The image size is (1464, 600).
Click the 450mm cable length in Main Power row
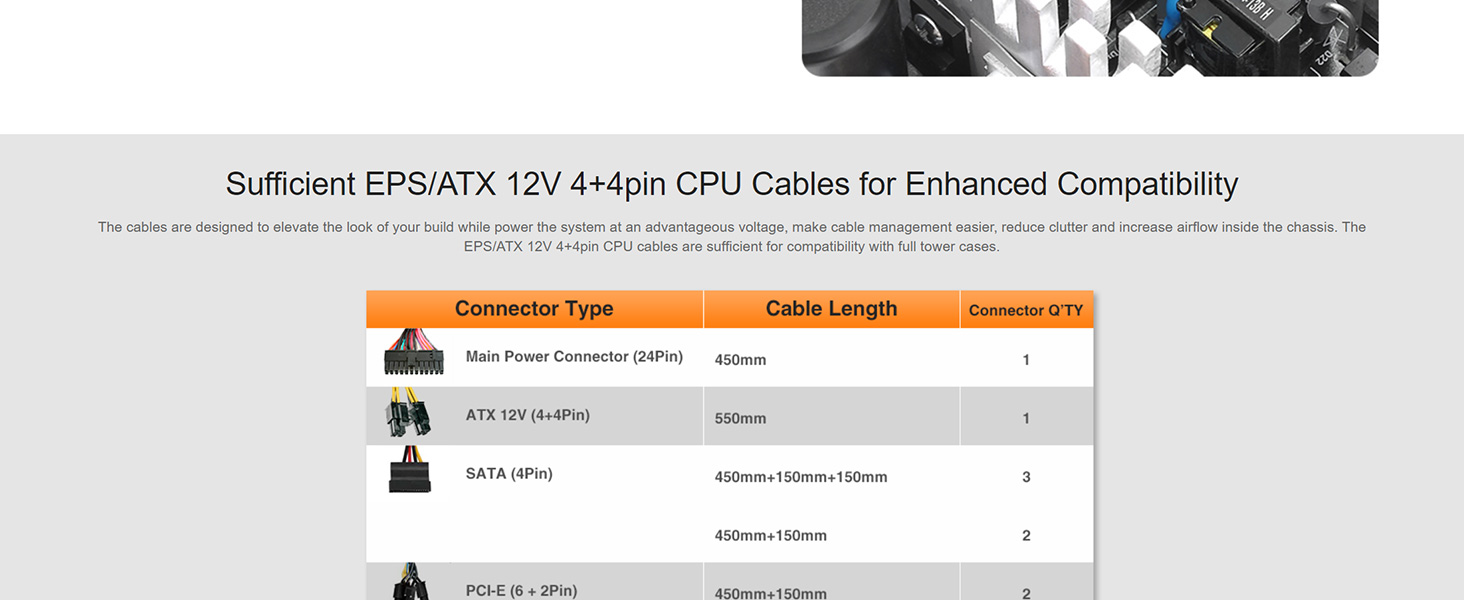click(x=740, y=360)
